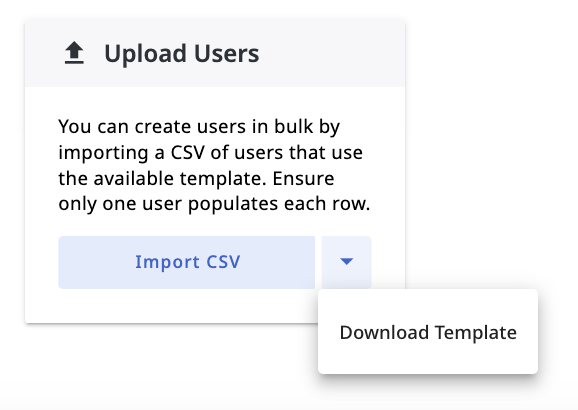
Task: Click the 'only one user populates each row' text
Action: [x=214, y=204]
